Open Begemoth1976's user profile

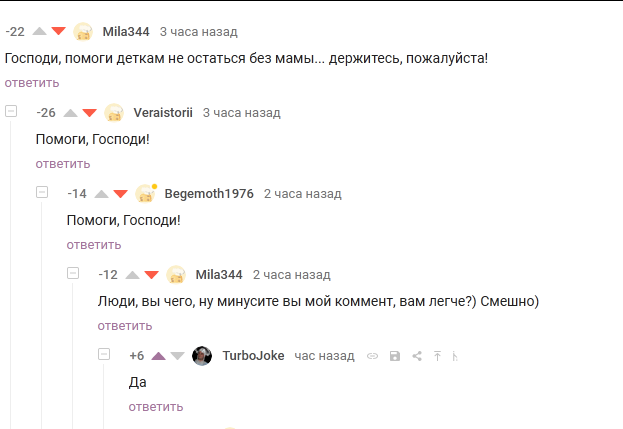pyautogui.click(x=209, y=193)
